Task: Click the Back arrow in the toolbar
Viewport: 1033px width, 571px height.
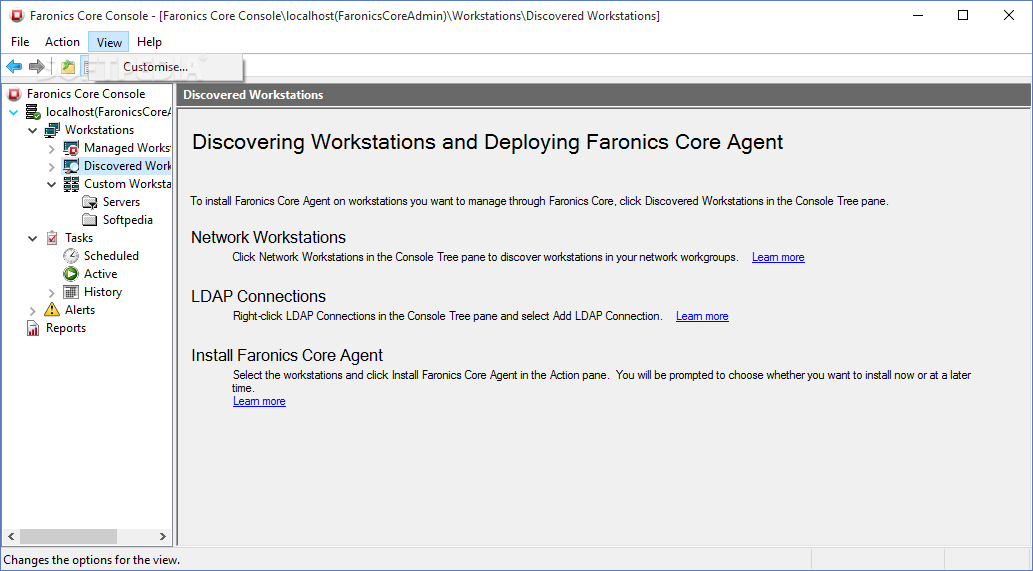Action: [14, 67]
